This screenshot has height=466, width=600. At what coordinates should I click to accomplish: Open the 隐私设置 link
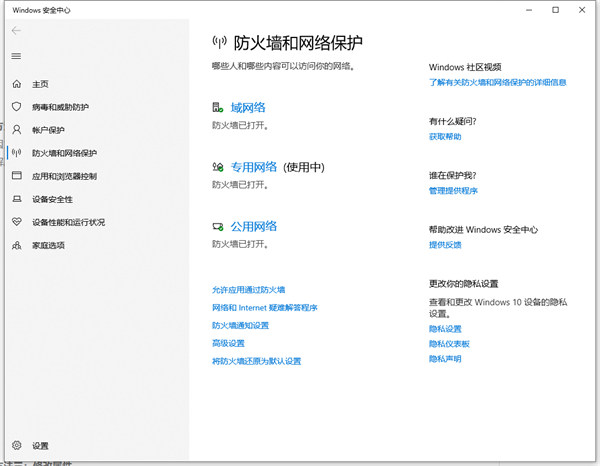pyautogui.click(x=445, y=329)
